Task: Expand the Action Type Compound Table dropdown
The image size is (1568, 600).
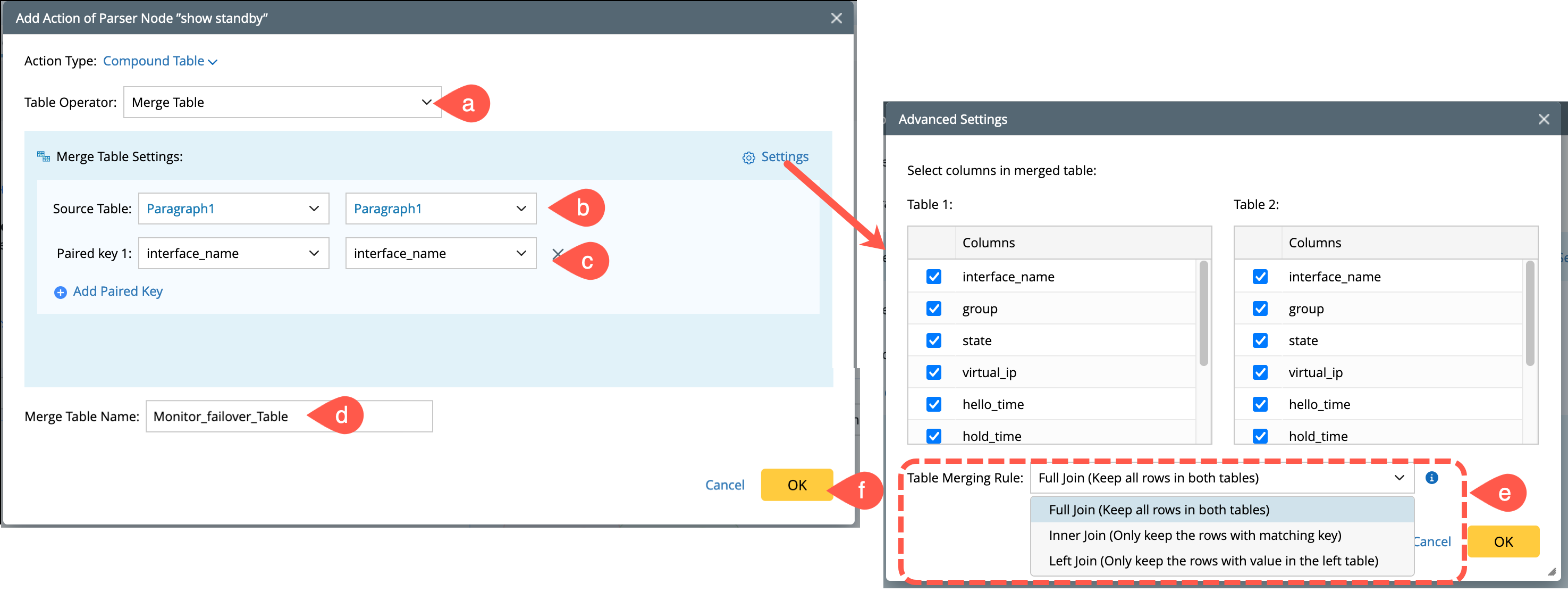Action: (x=160, y=61)
